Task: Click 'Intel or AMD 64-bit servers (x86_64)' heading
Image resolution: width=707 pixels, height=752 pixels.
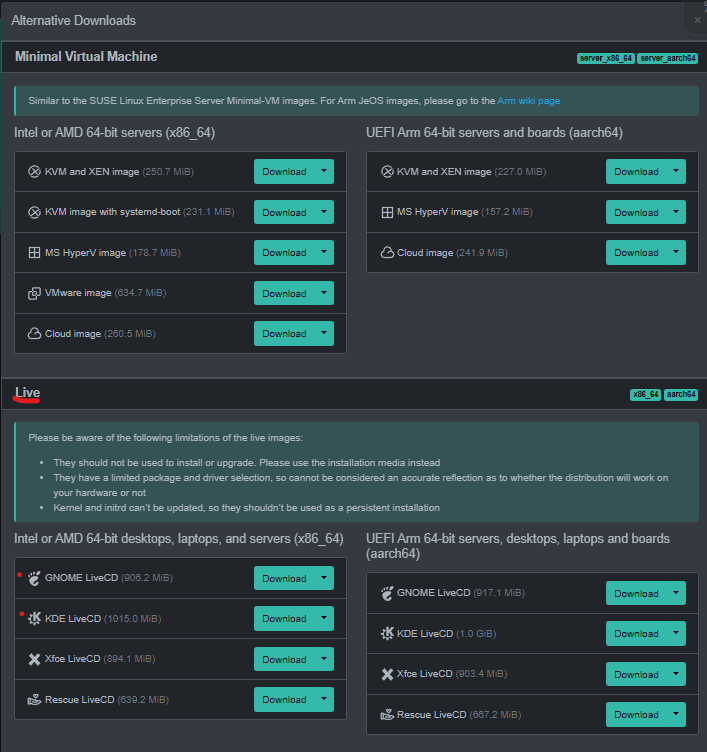Action: click(114, 132)
